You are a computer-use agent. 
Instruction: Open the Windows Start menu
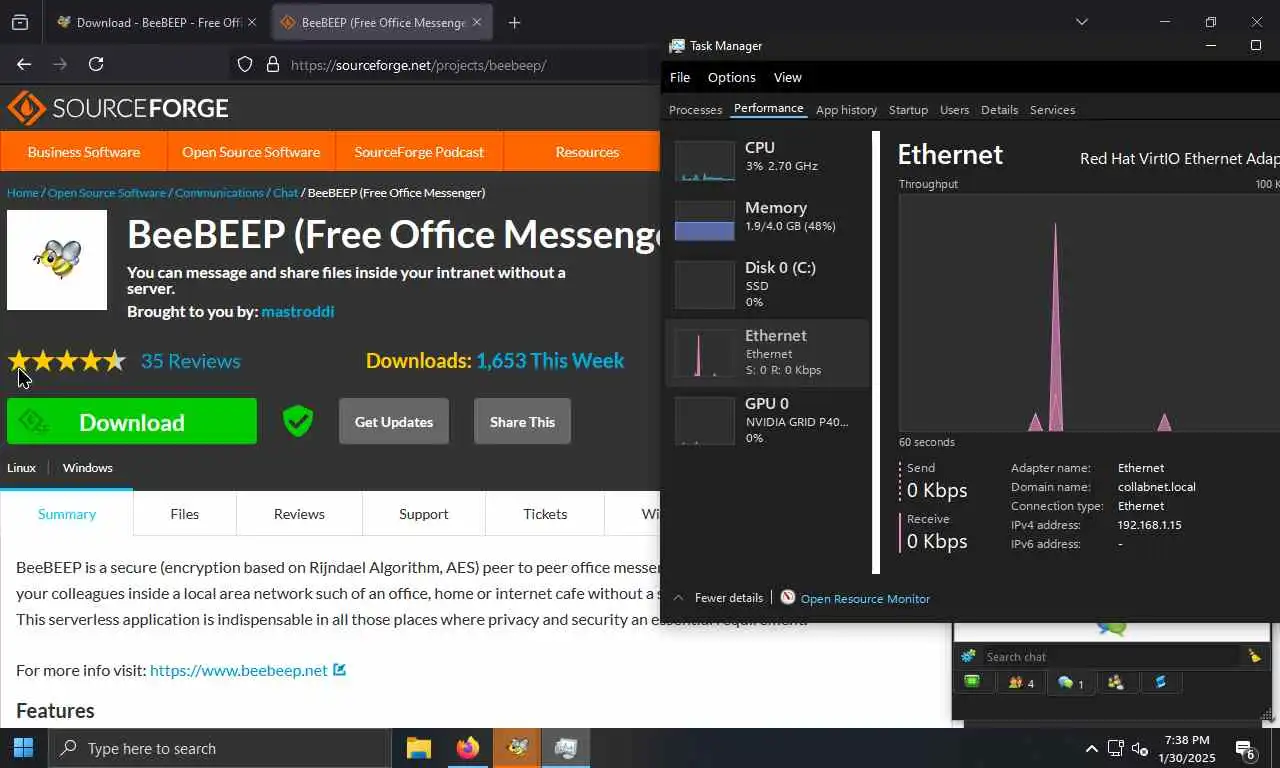[x=23, y=748]
